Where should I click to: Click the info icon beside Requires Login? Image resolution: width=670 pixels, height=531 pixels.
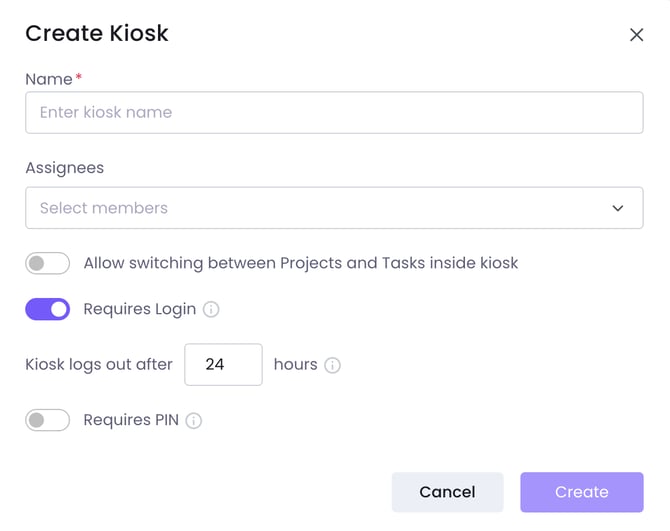pyautogui.click(x=211, y=309)
